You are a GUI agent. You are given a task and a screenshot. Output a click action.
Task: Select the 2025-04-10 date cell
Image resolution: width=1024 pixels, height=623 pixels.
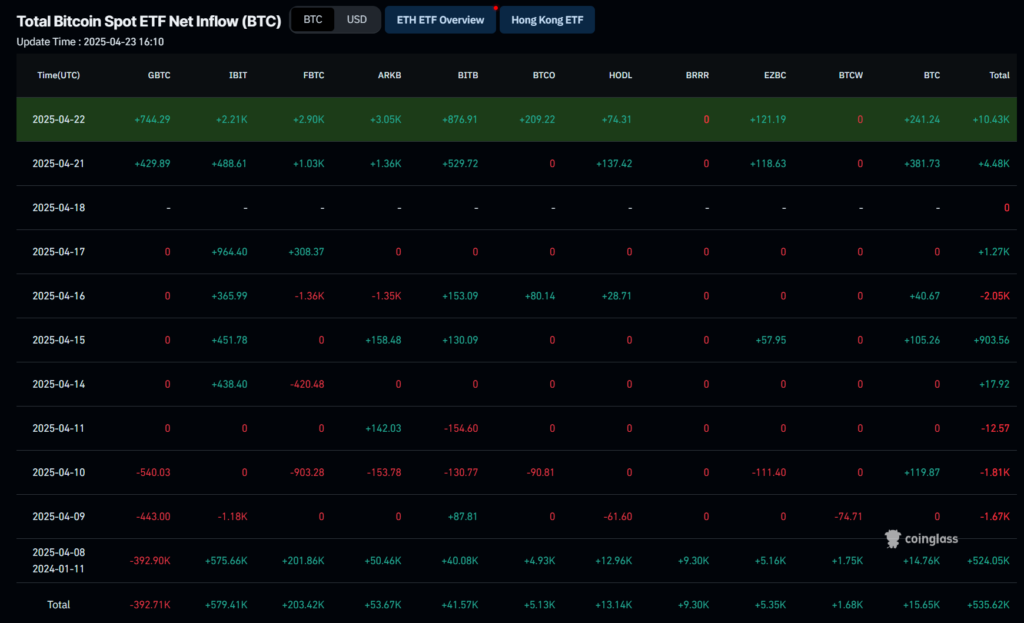[59, 472]
